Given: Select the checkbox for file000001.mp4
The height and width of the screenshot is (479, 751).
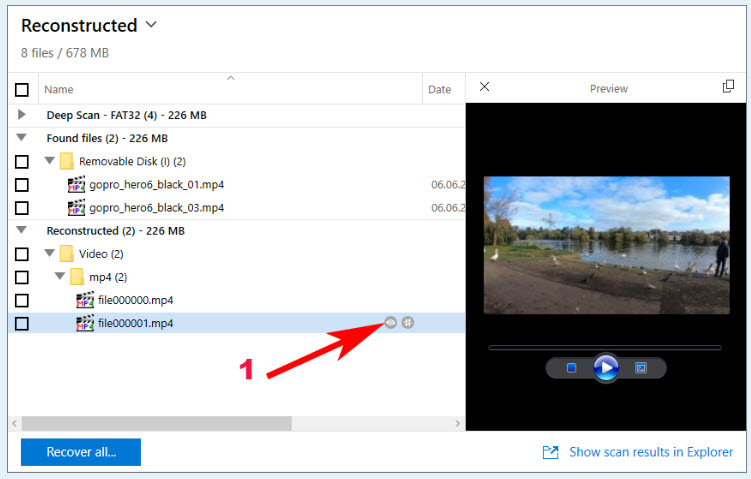Looking at the screenshot, I should point(22,323).
